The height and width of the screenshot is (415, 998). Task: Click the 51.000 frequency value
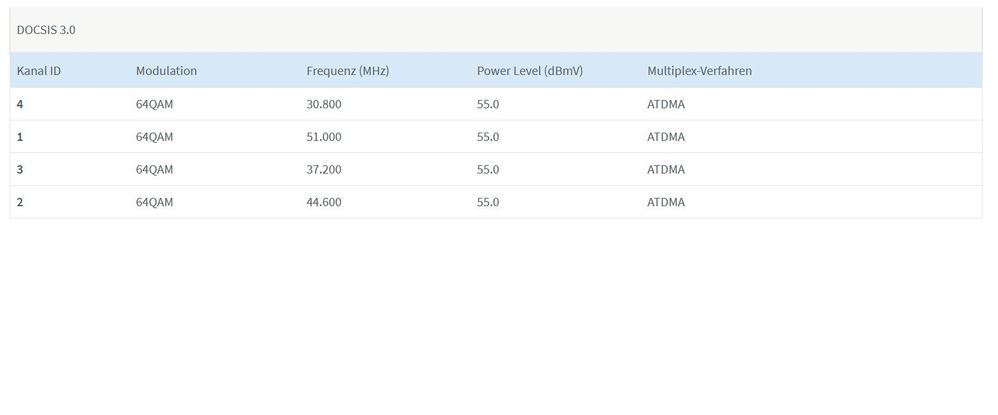click(323, 137)
